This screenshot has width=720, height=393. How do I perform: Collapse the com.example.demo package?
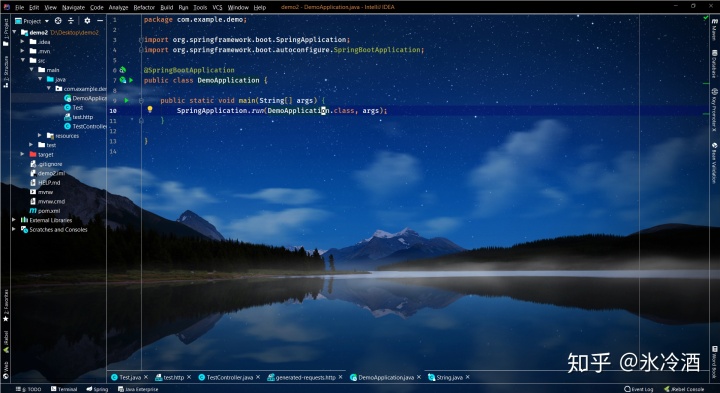coord(49,89)
